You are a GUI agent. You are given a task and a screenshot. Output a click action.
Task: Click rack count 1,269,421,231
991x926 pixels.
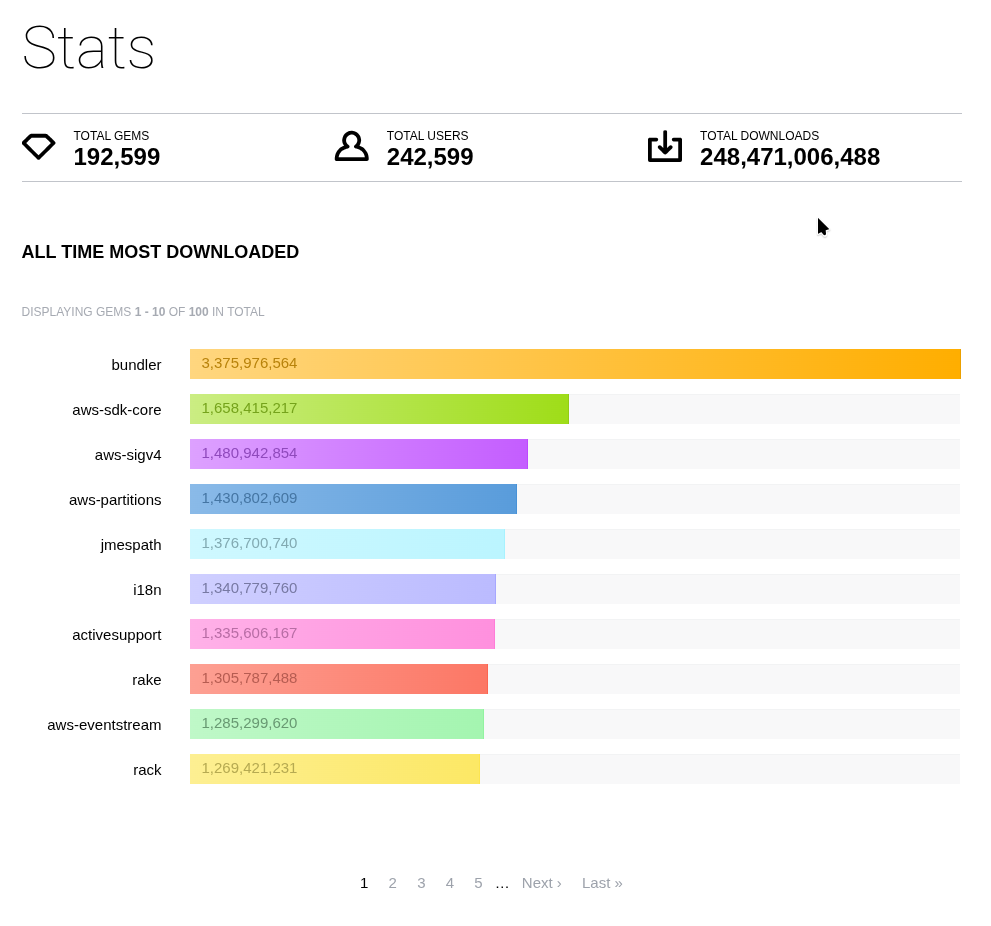[249, 768]
